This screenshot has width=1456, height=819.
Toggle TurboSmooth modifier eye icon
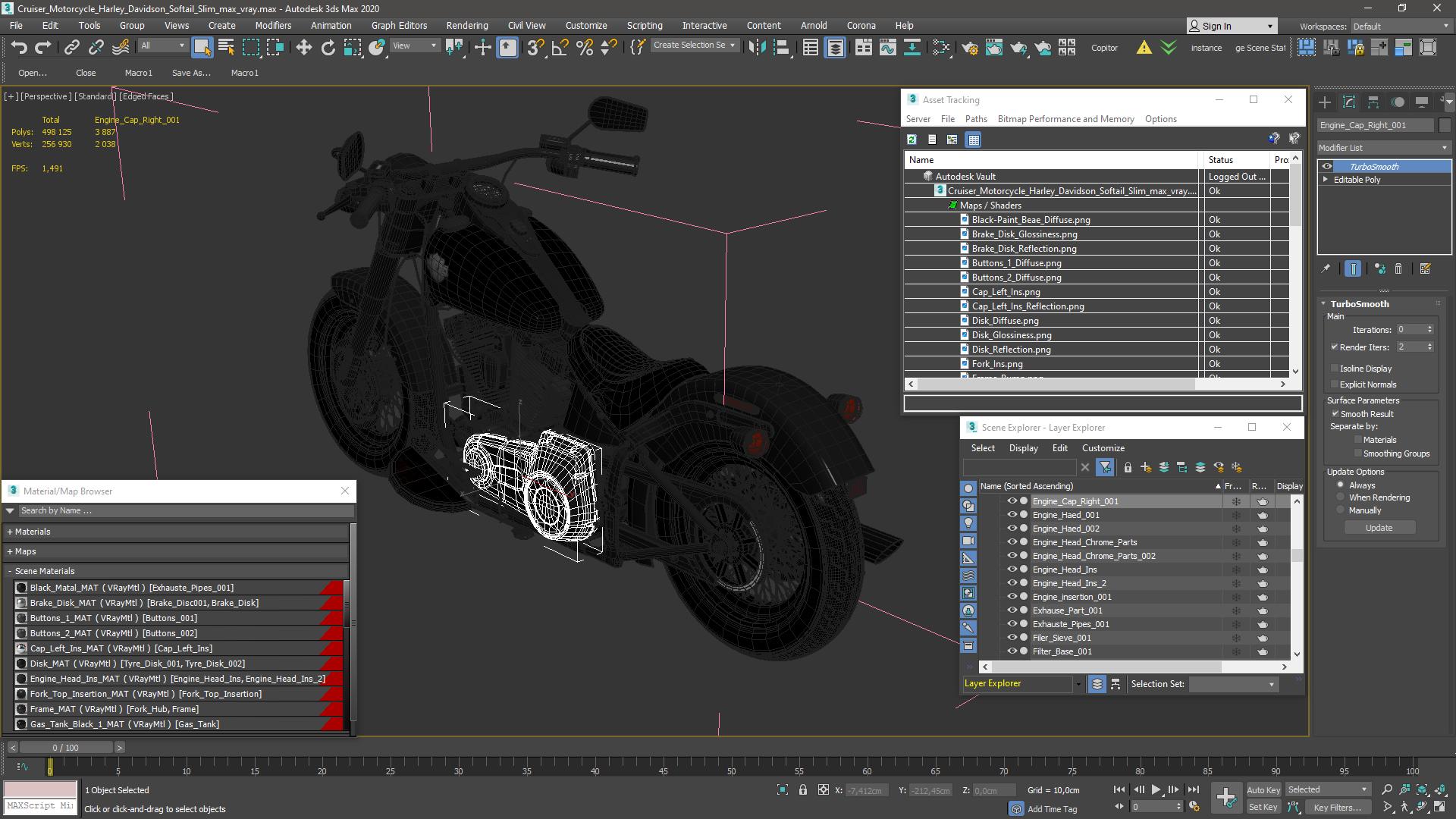click(x=1327, y=167)
